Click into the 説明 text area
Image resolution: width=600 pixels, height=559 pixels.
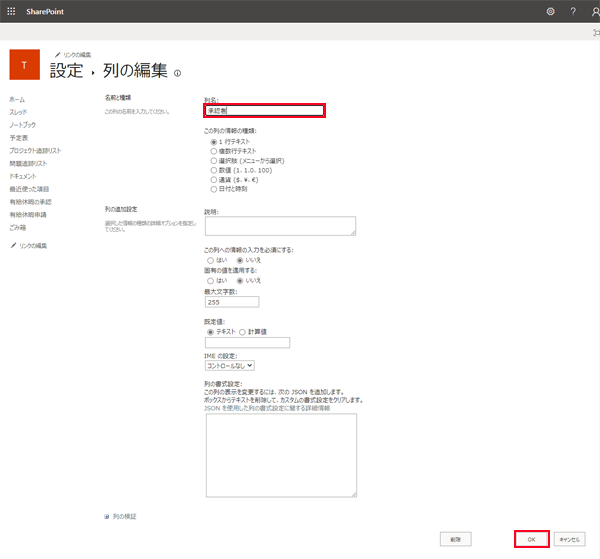(x=280, y=226)
